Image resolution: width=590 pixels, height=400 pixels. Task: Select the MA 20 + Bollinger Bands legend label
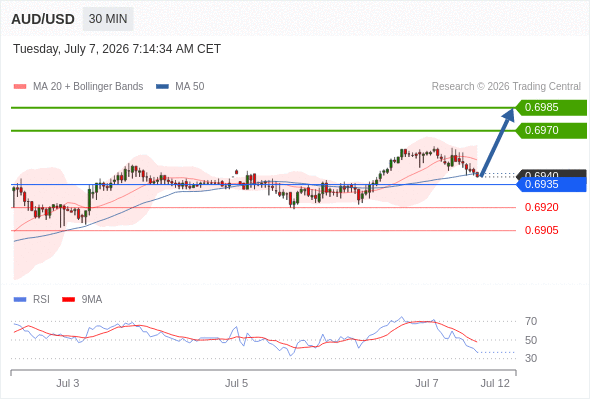[x=88, y=87]
